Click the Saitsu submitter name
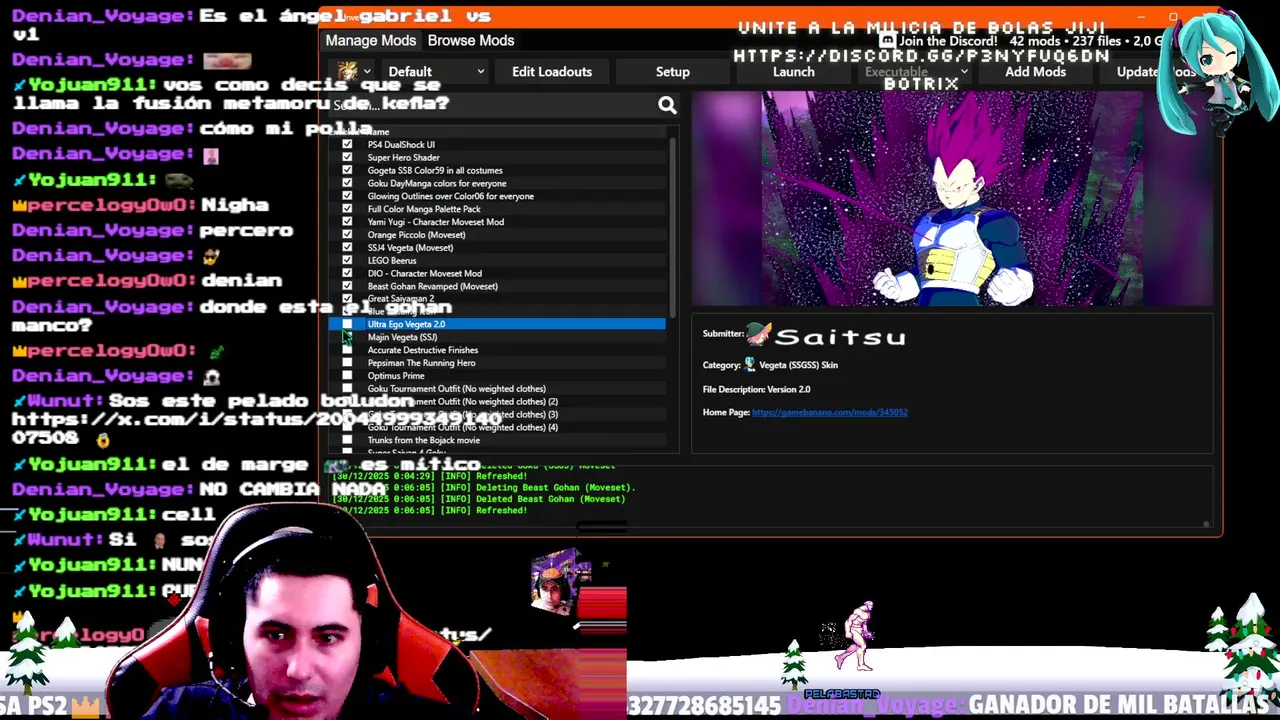The width and height of the screenshot is (1280, 720). [840, 337]
